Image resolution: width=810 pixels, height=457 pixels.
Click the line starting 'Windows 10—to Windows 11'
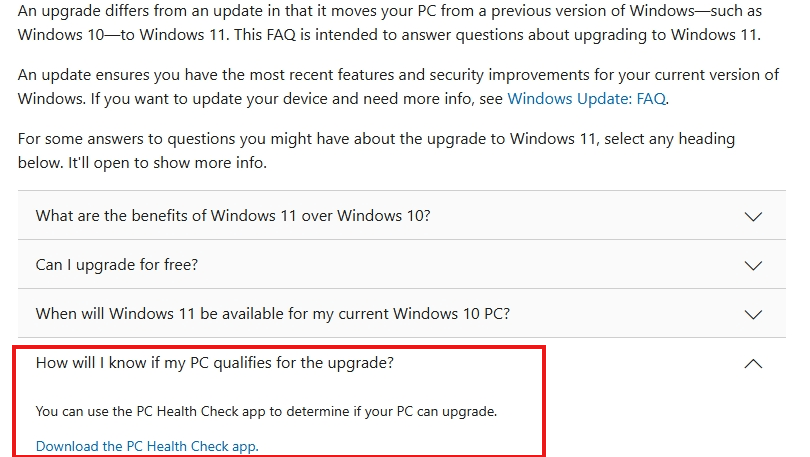click(x=389, y=35)
